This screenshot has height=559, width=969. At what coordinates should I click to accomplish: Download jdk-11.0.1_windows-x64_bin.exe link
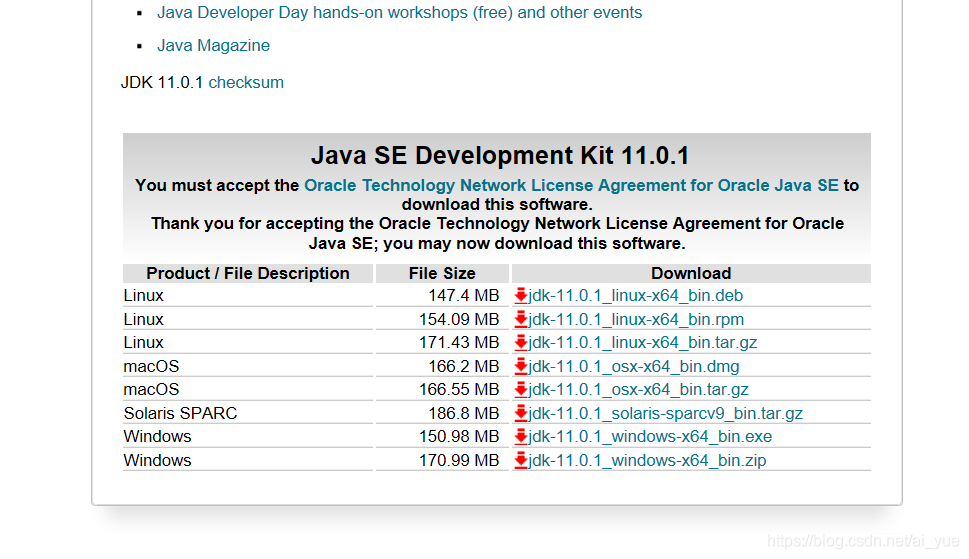point(650,437)
